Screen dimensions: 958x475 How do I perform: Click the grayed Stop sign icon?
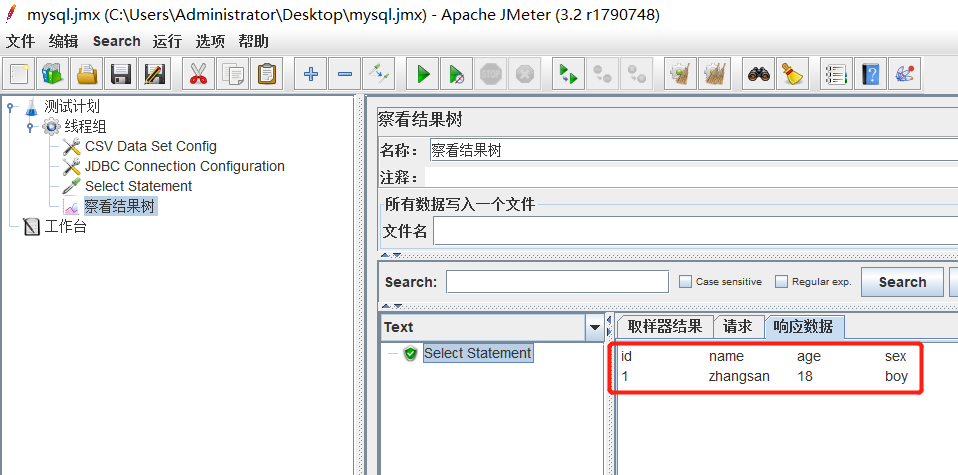491,75
